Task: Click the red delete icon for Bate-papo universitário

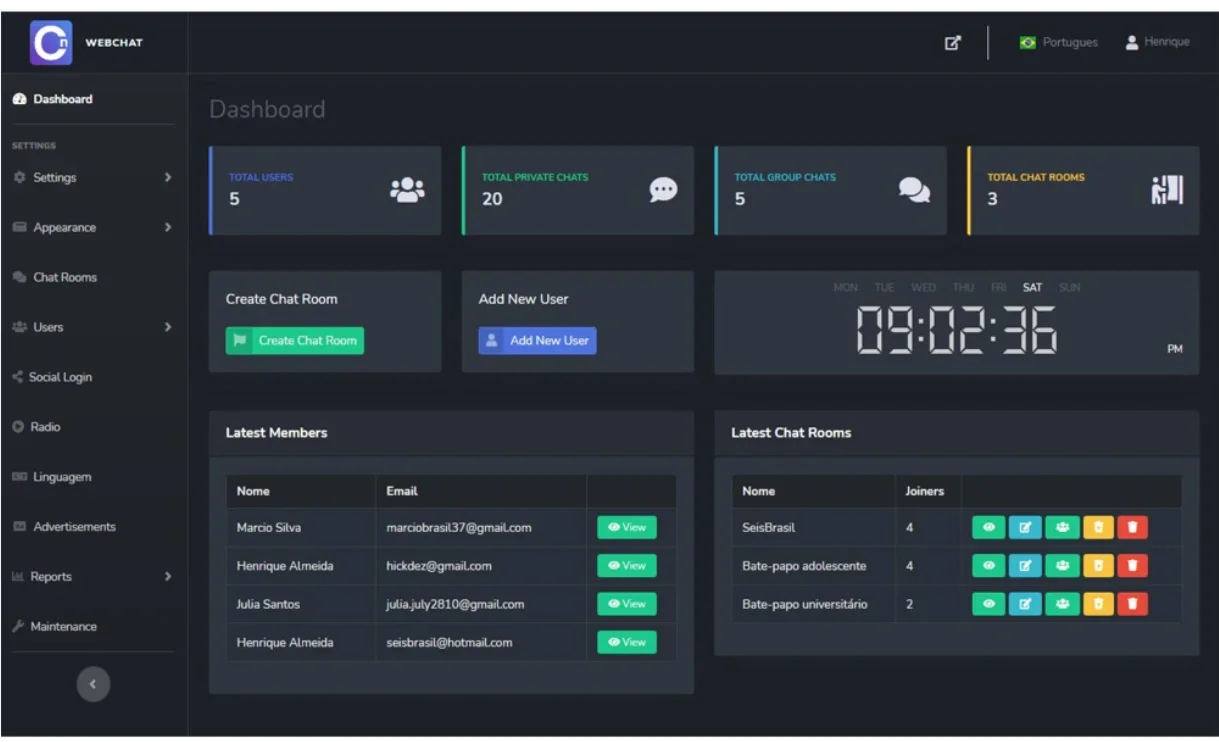Action: [x=1132, y=604]
